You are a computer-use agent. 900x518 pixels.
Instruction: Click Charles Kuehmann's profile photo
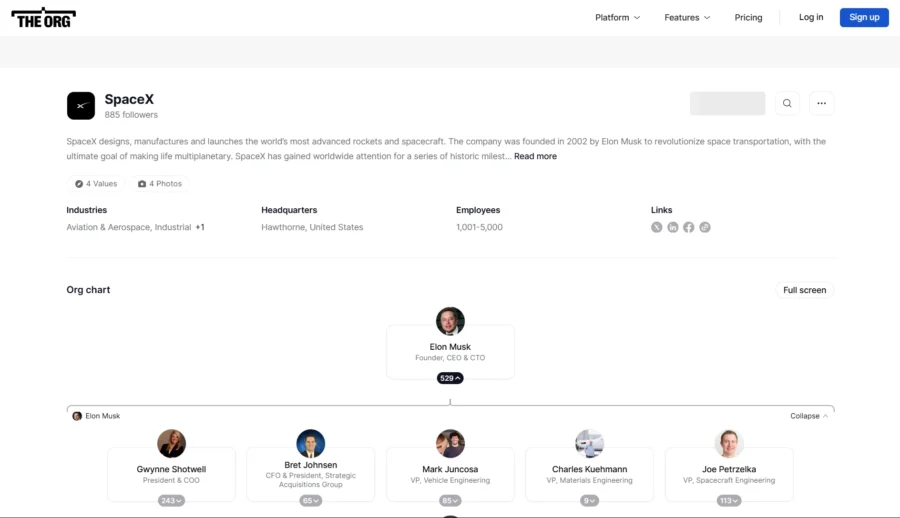[589, 443]
